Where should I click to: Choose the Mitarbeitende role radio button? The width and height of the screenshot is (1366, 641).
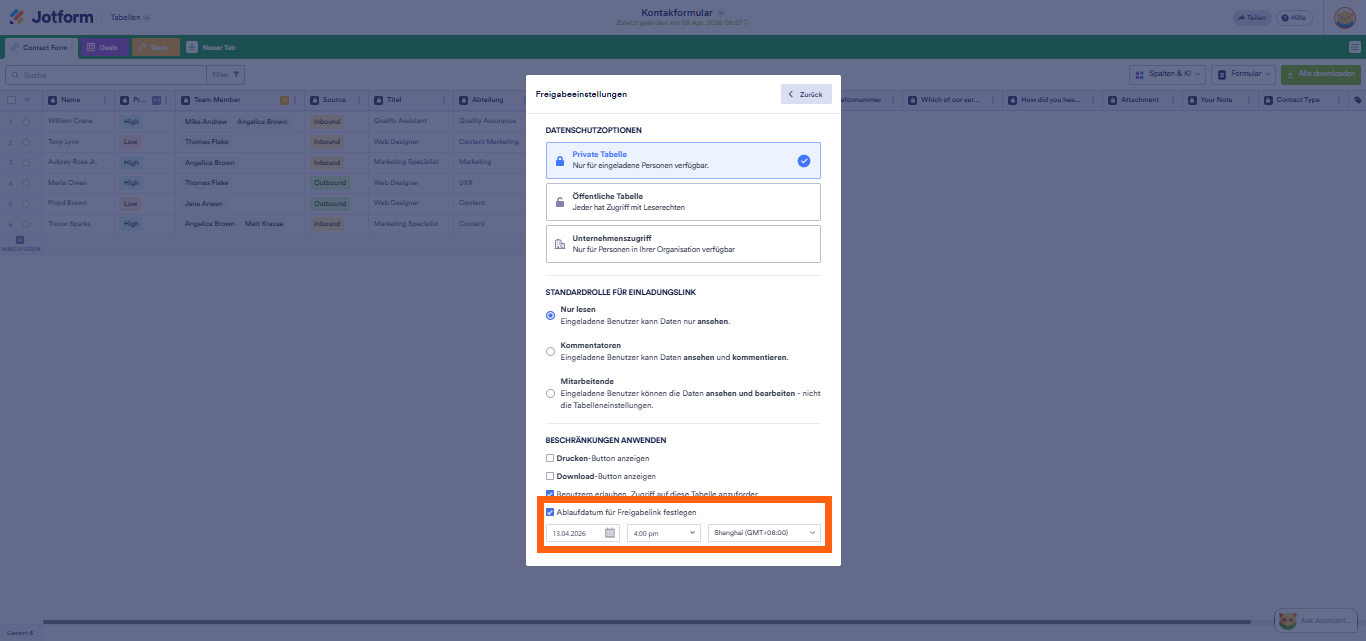(550, 393)
